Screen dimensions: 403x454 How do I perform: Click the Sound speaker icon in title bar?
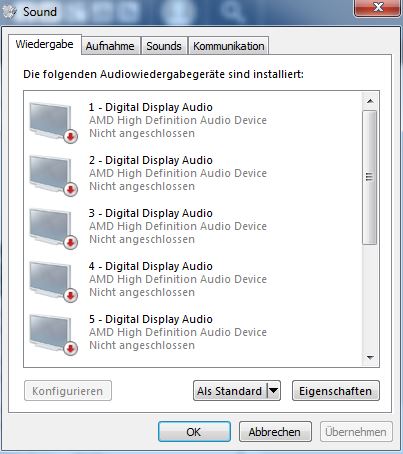(x=9, y=12)
